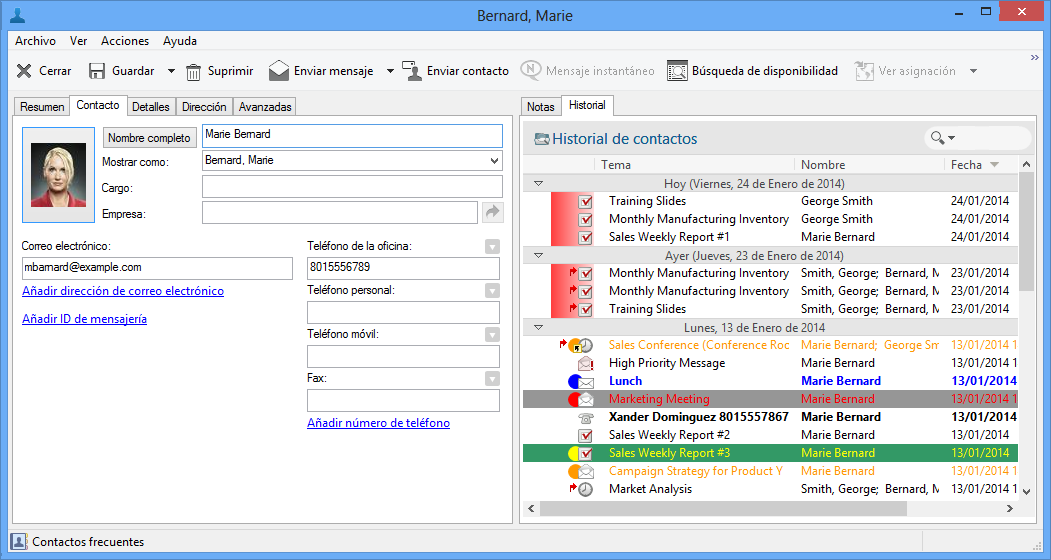Viewport: 1051px width, 560px height.
Task: Click the Enviar mensaje envelope icon
Action: point(279,71)
